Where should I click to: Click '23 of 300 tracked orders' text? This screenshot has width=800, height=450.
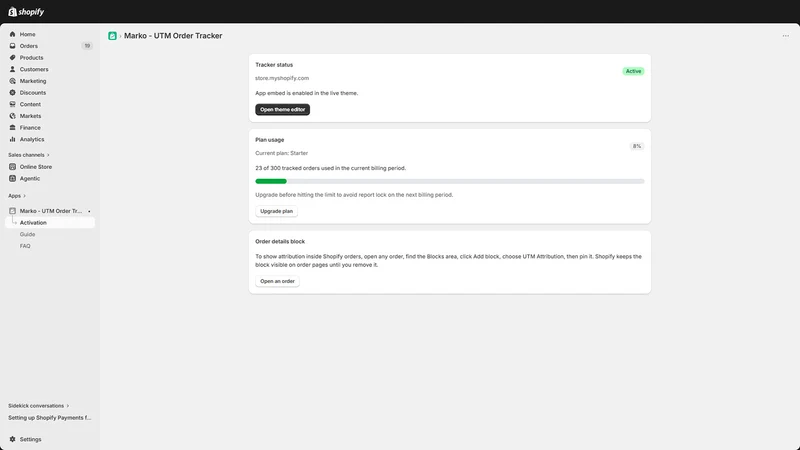331,168
